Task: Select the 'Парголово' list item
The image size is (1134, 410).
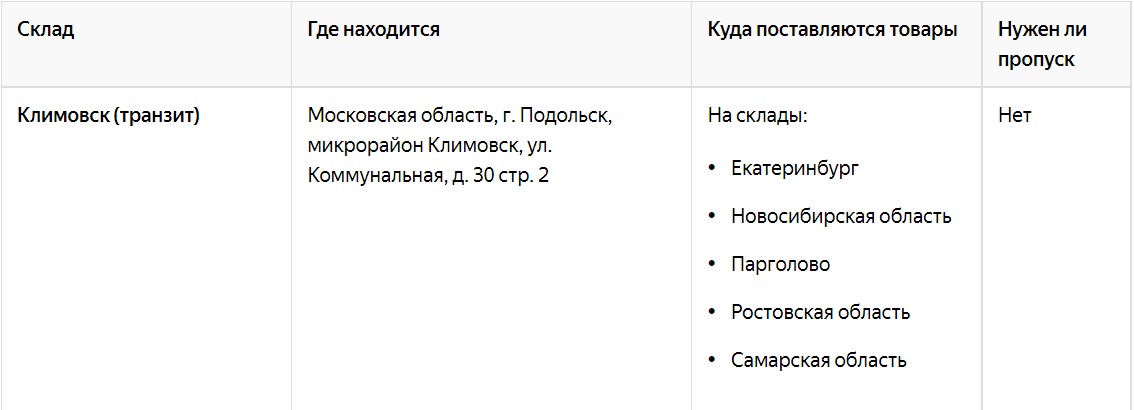Action: 781,265
